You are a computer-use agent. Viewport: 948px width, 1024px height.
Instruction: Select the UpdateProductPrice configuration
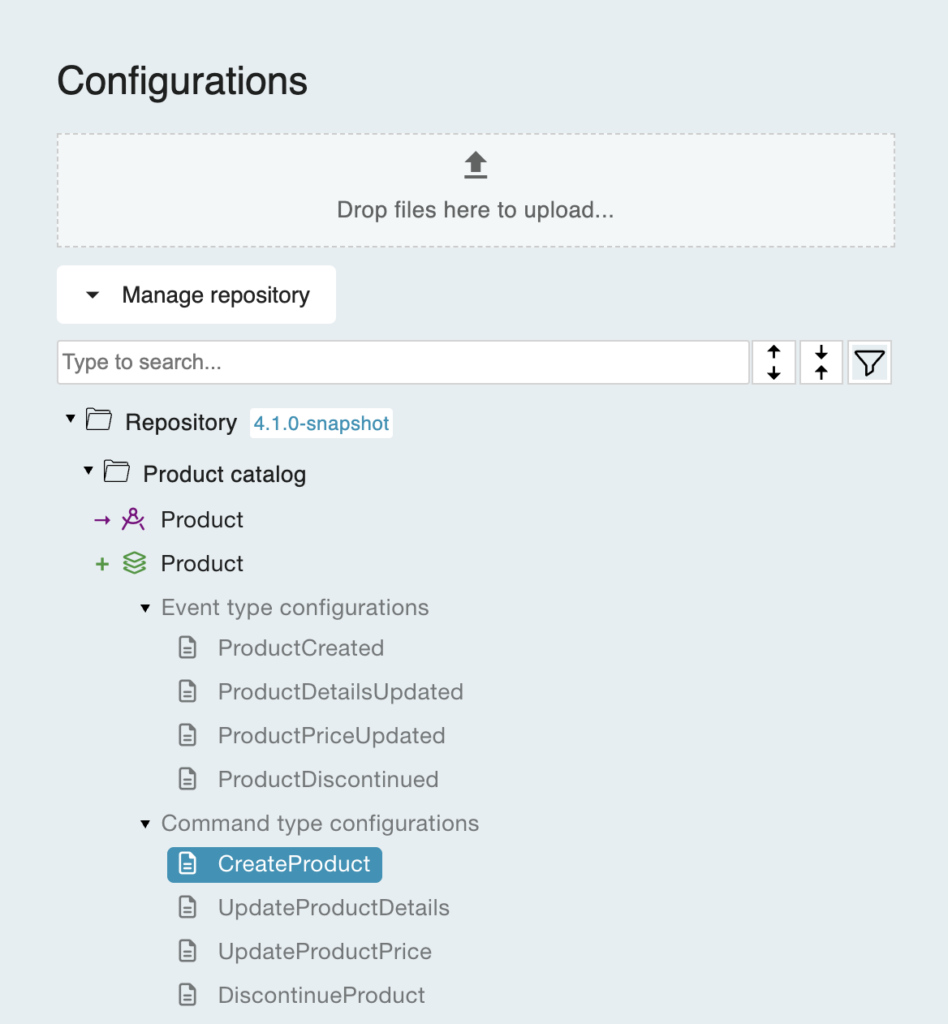point(324,951)
